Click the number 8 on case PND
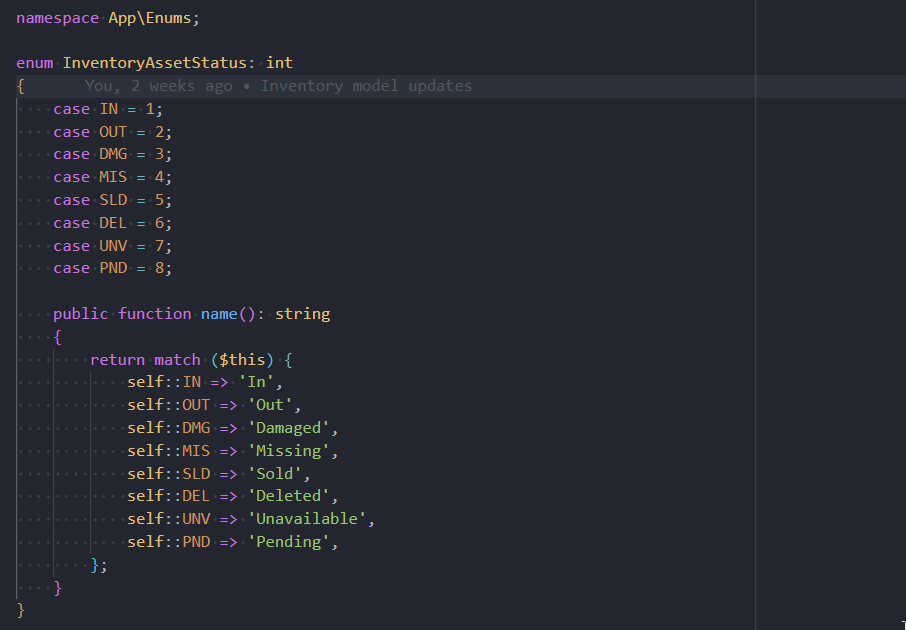The image size is (906, 630). (159, 268)
